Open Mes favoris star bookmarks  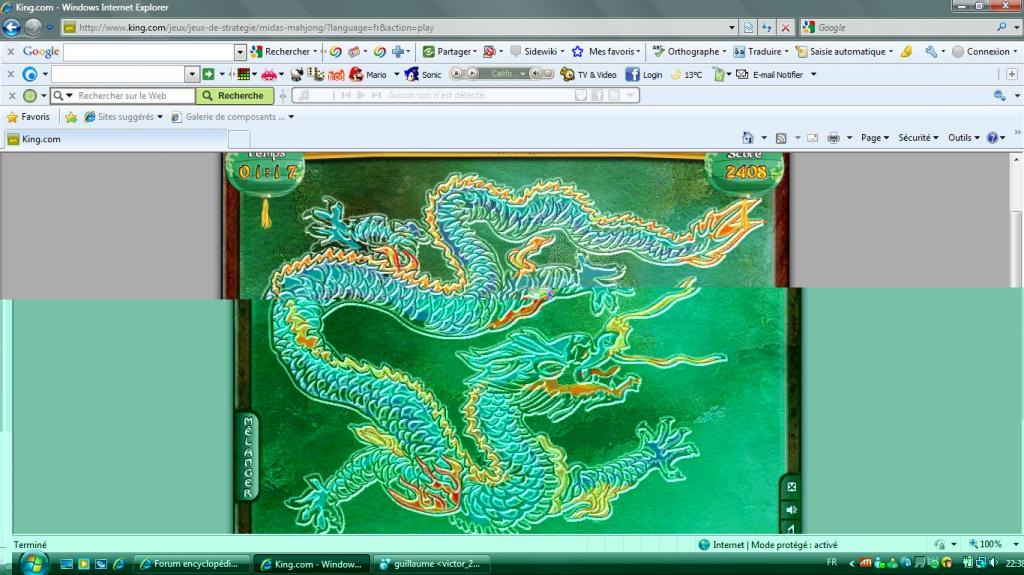tap(607, 52)
